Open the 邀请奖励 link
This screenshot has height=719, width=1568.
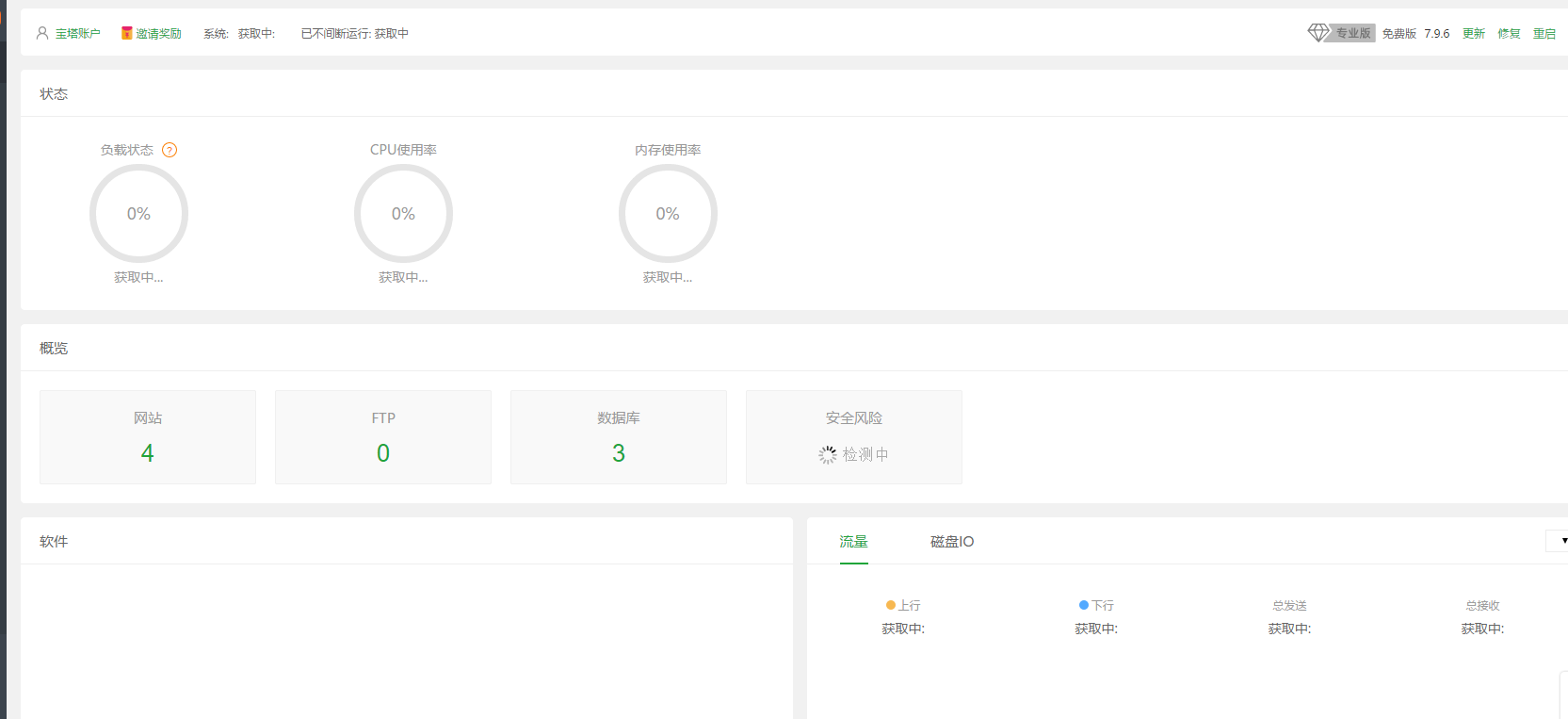(158, 34)
